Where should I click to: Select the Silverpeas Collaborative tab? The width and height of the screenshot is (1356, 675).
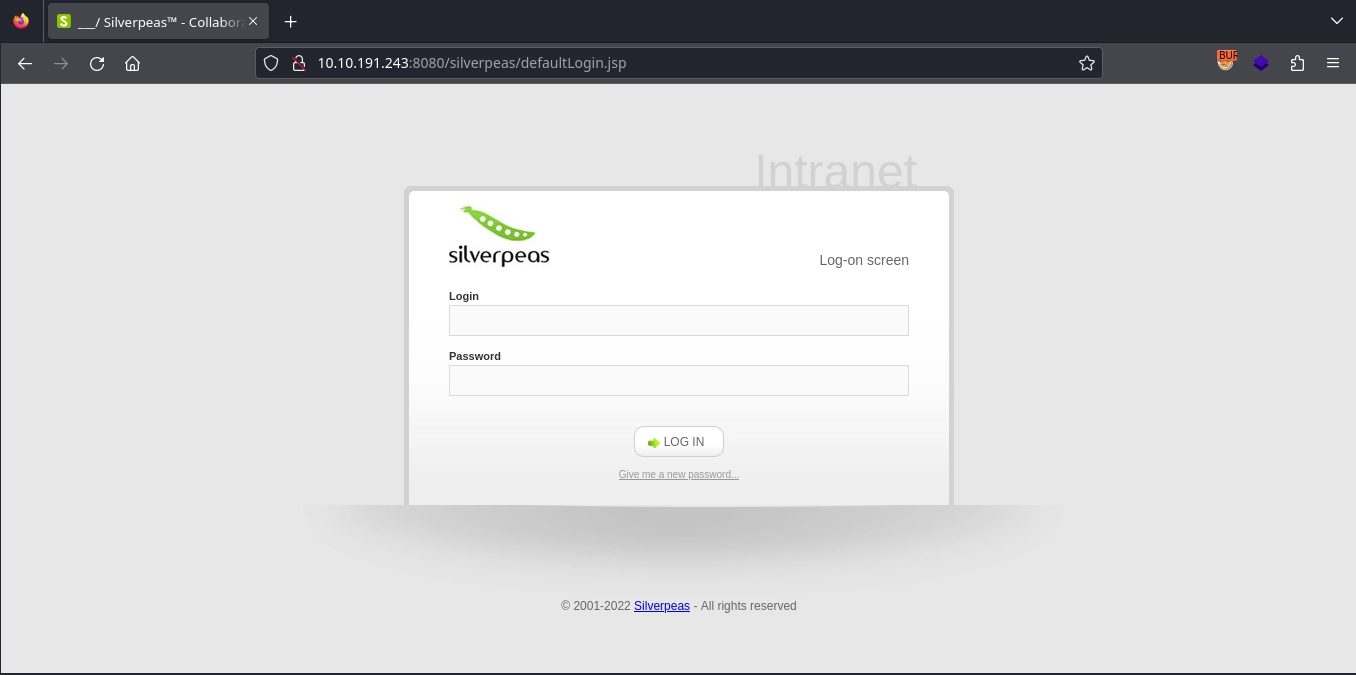[150, 21]
